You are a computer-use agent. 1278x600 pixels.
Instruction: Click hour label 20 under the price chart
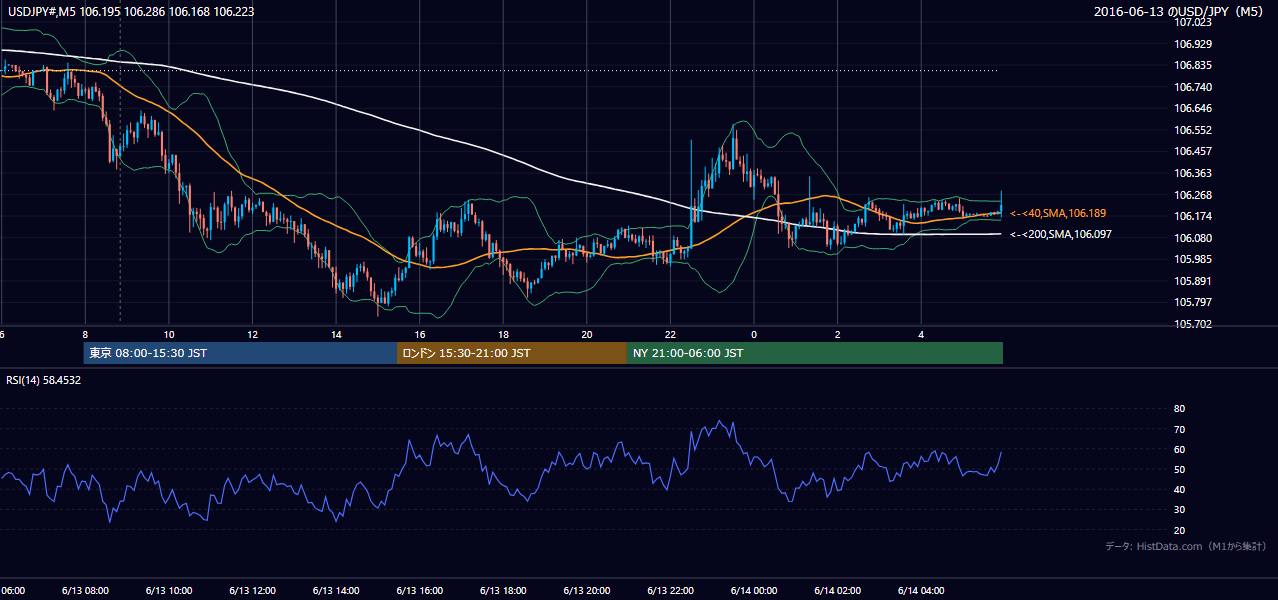click(x=587, y=334)
